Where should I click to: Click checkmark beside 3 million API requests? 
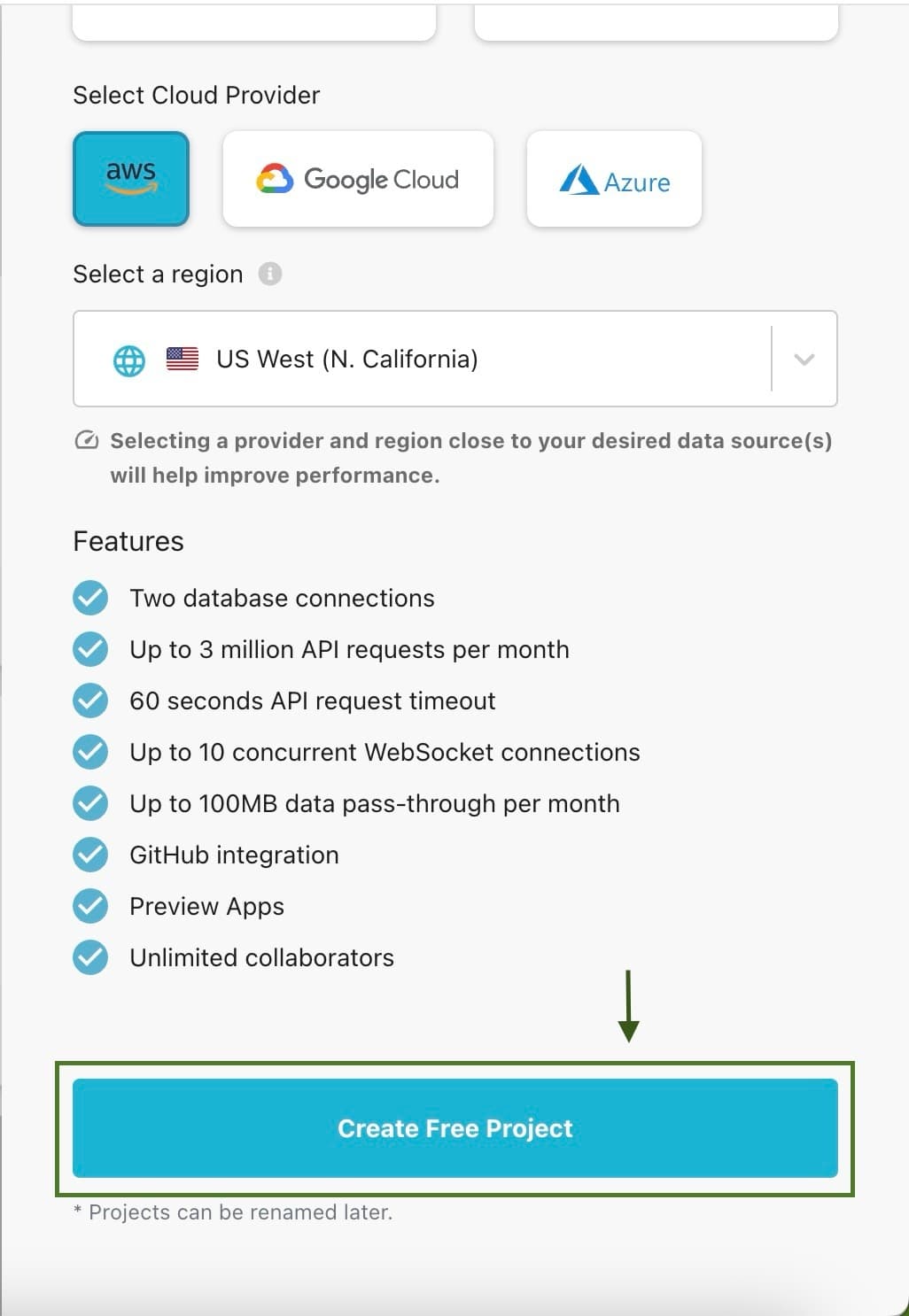(x=90, y=650)
